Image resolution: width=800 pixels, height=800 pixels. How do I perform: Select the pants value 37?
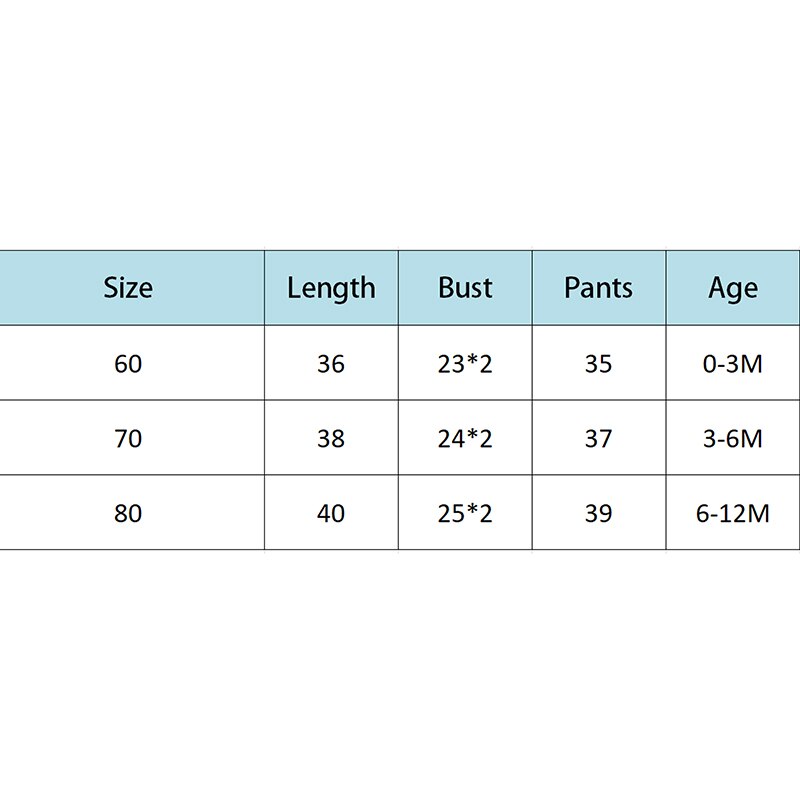[x=598, y=438]
